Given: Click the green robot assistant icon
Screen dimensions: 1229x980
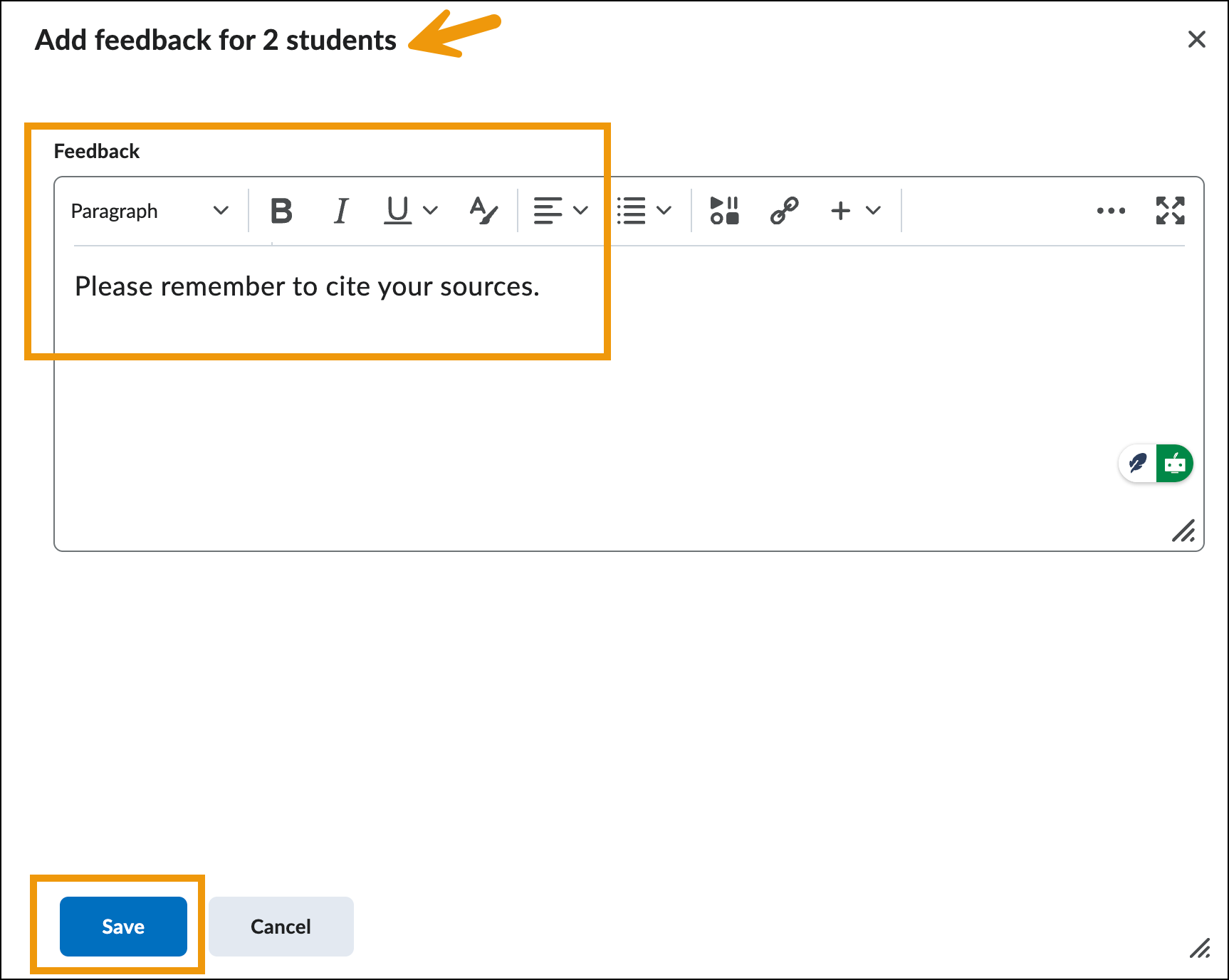Looking at the screenshot, I should click(1174, 464).
